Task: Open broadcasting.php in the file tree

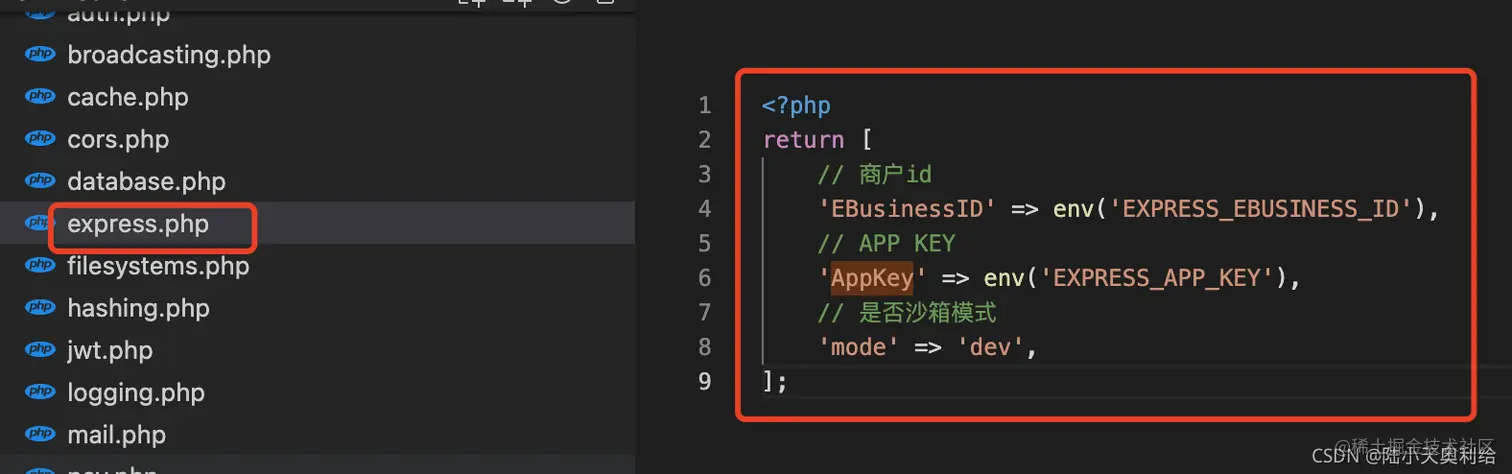Action: pos(169,55)
